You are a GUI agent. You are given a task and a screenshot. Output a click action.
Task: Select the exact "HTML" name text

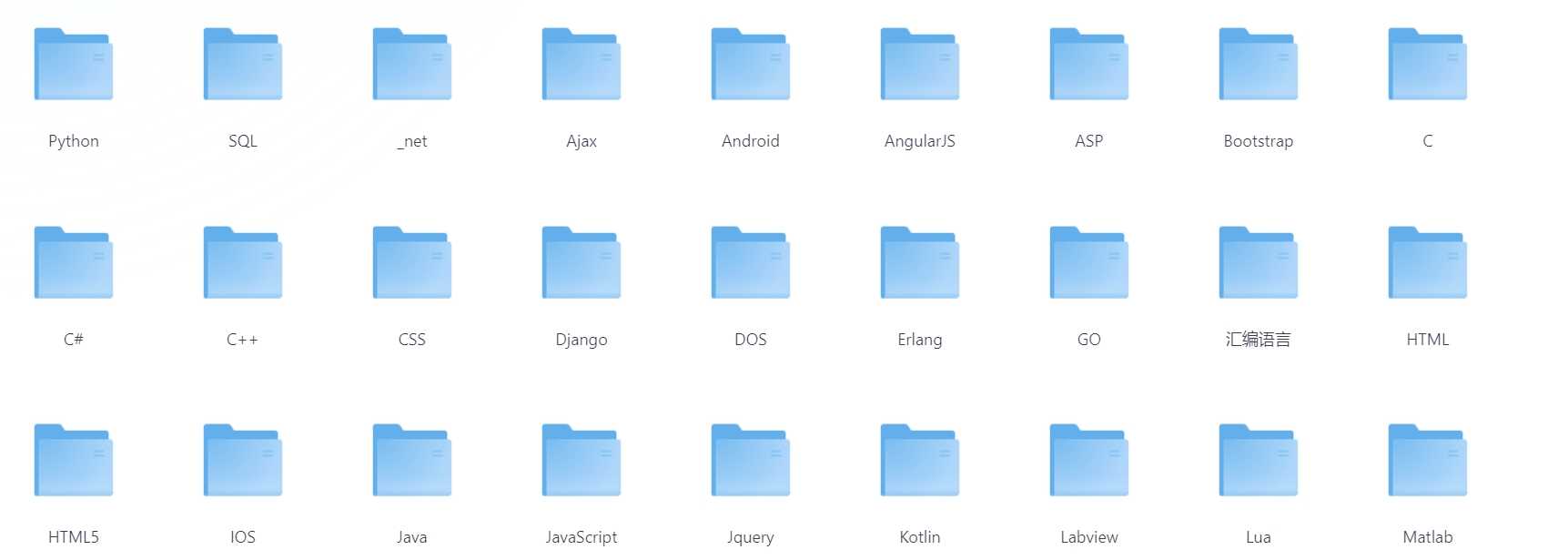coord(1428,340)
